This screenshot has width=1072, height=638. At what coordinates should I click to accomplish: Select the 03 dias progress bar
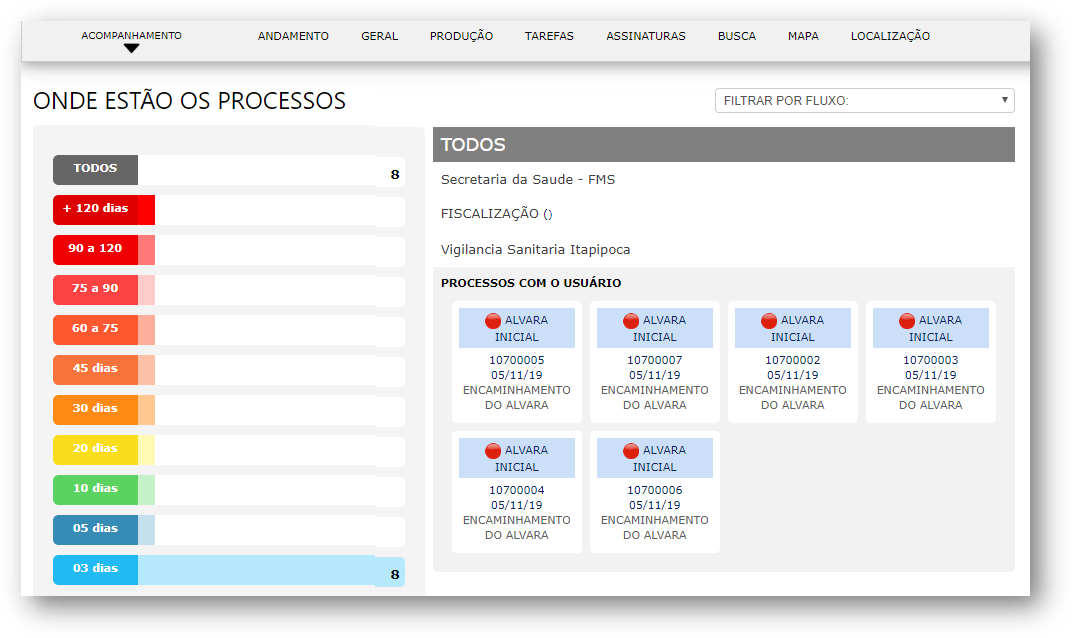point(228,570)
